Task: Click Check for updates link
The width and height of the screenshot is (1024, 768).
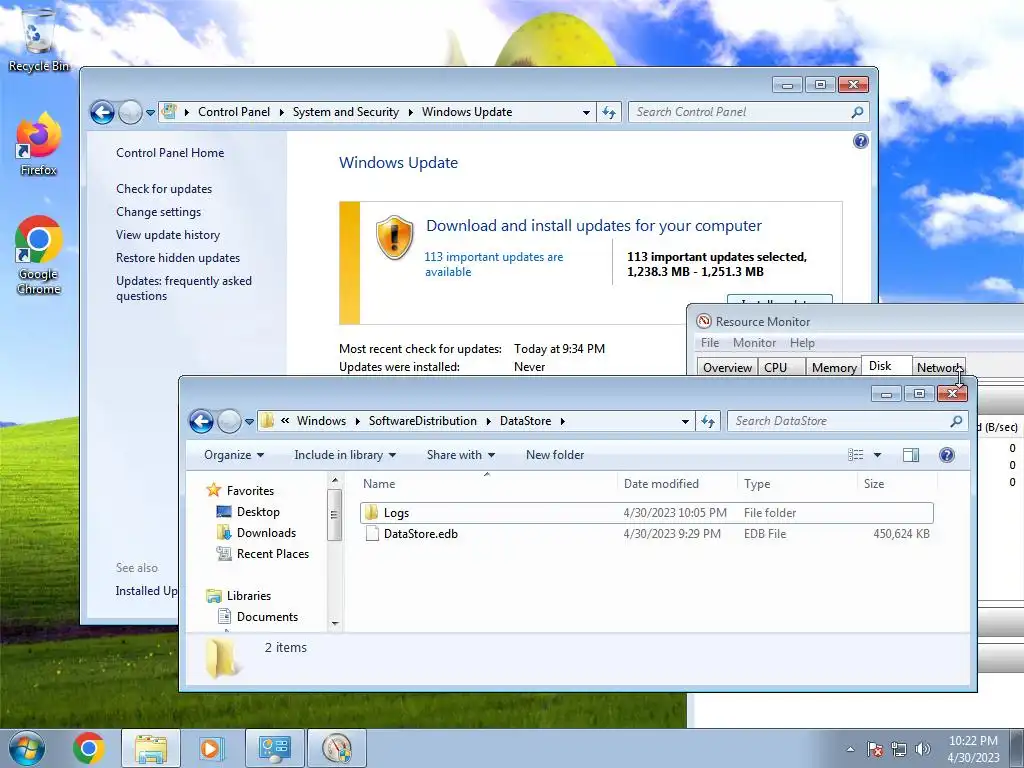Action: (164, 189)
